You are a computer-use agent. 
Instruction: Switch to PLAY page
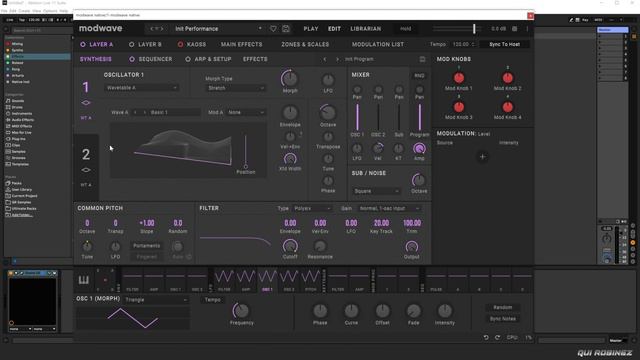coord(311,29)
